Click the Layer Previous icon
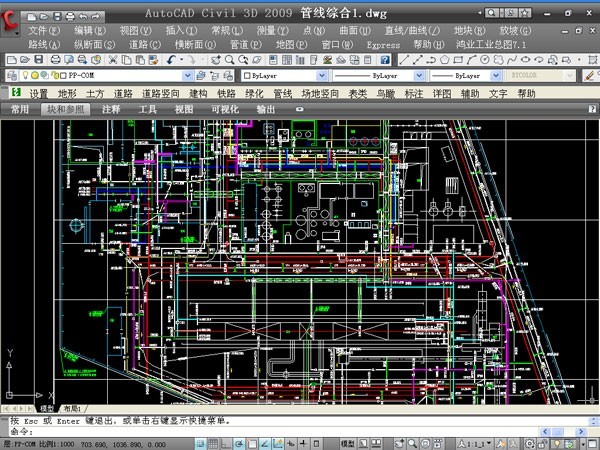The height and width of the screenshot is (450, 600). [215, 75]
